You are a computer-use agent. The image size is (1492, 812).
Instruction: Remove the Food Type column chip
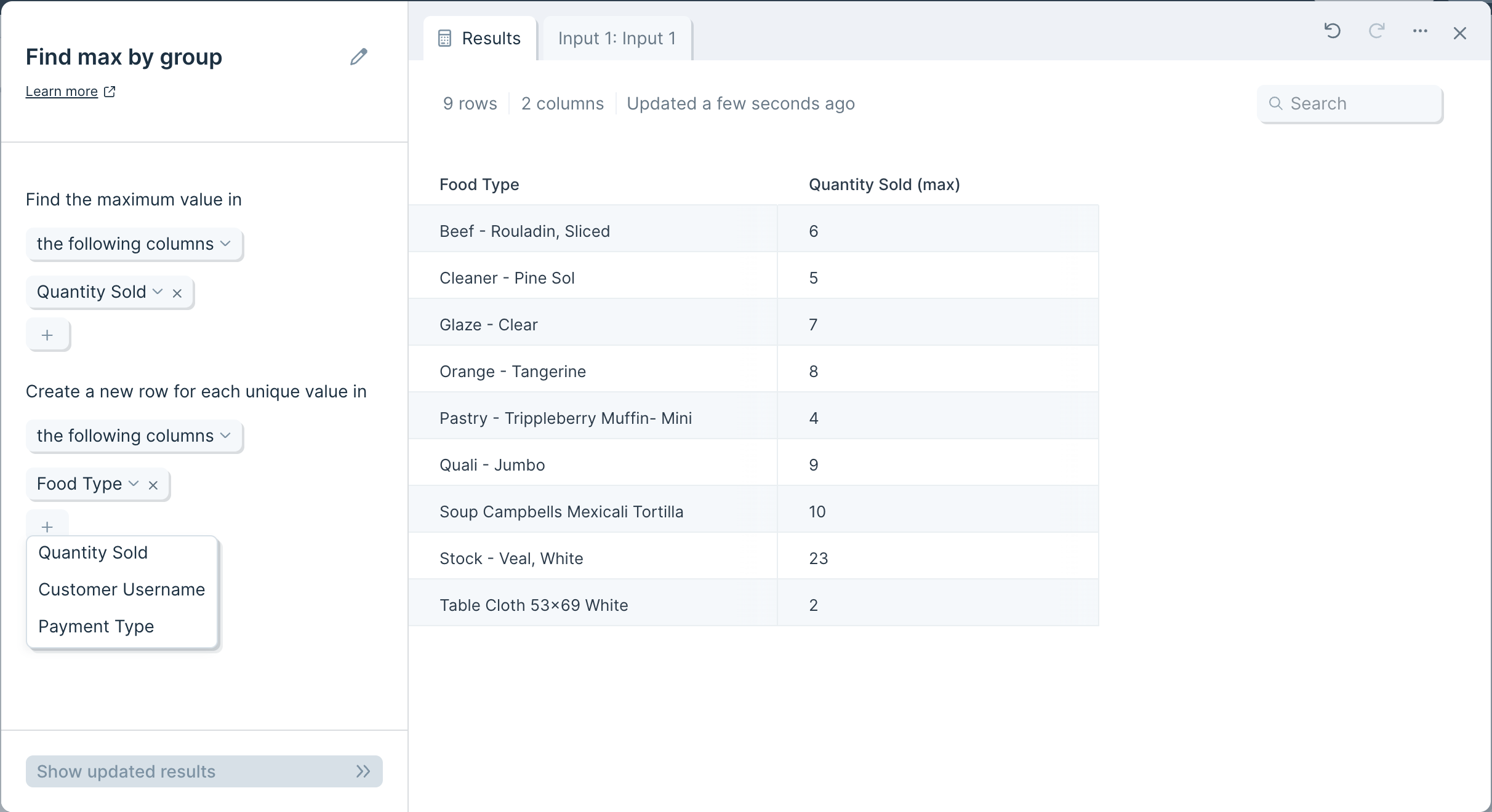[x=153, y=485]
